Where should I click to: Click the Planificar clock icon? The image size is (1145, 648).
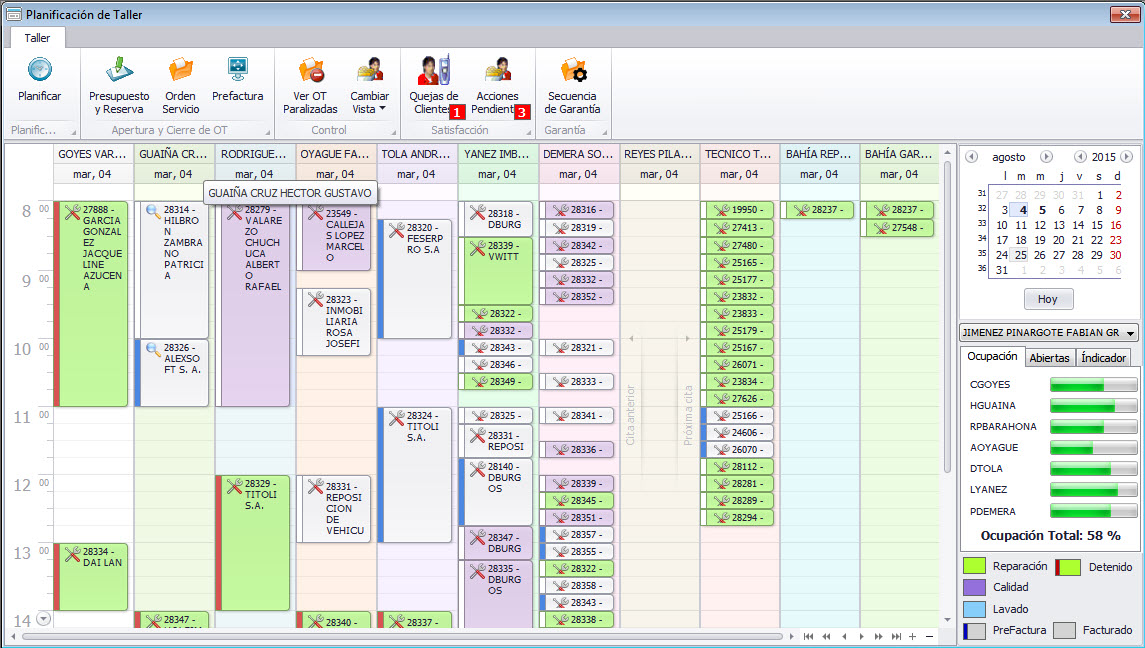tap(39, 70)
